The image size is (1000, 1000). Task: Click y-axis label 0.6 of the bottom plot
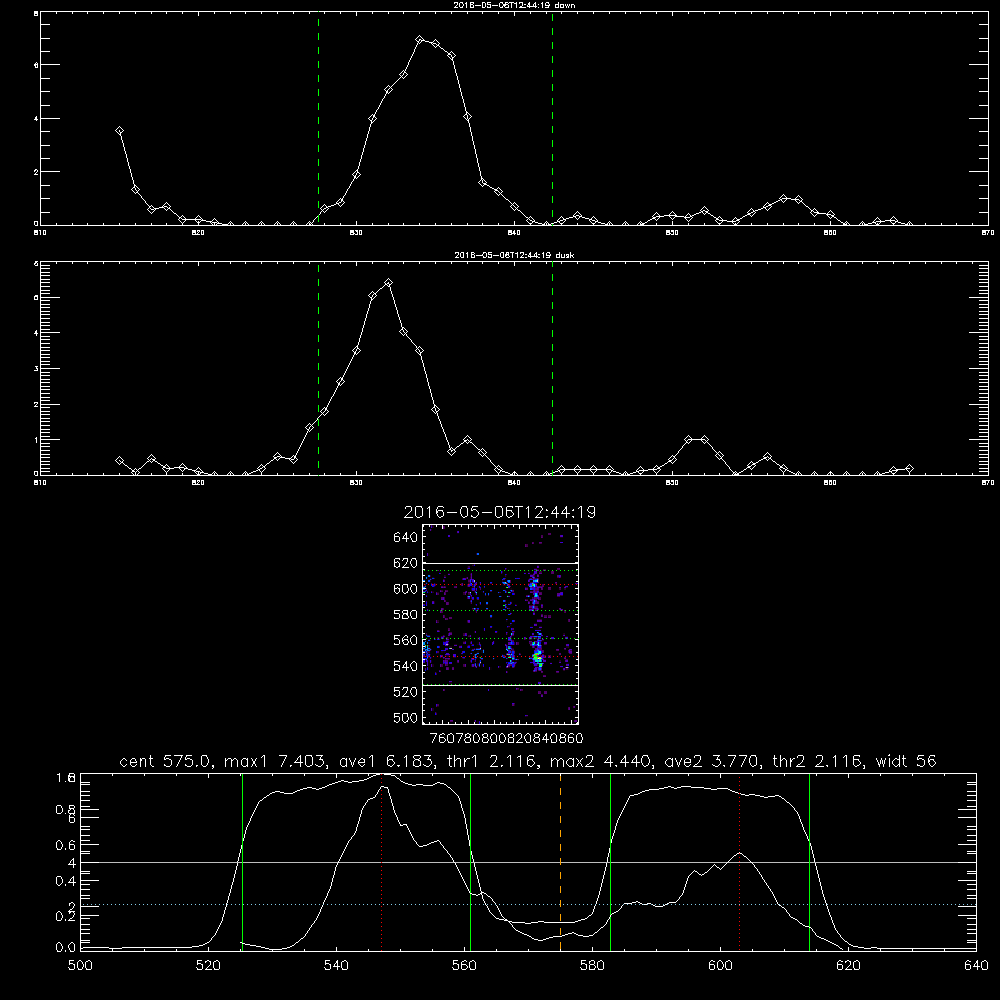click(66, 845)
